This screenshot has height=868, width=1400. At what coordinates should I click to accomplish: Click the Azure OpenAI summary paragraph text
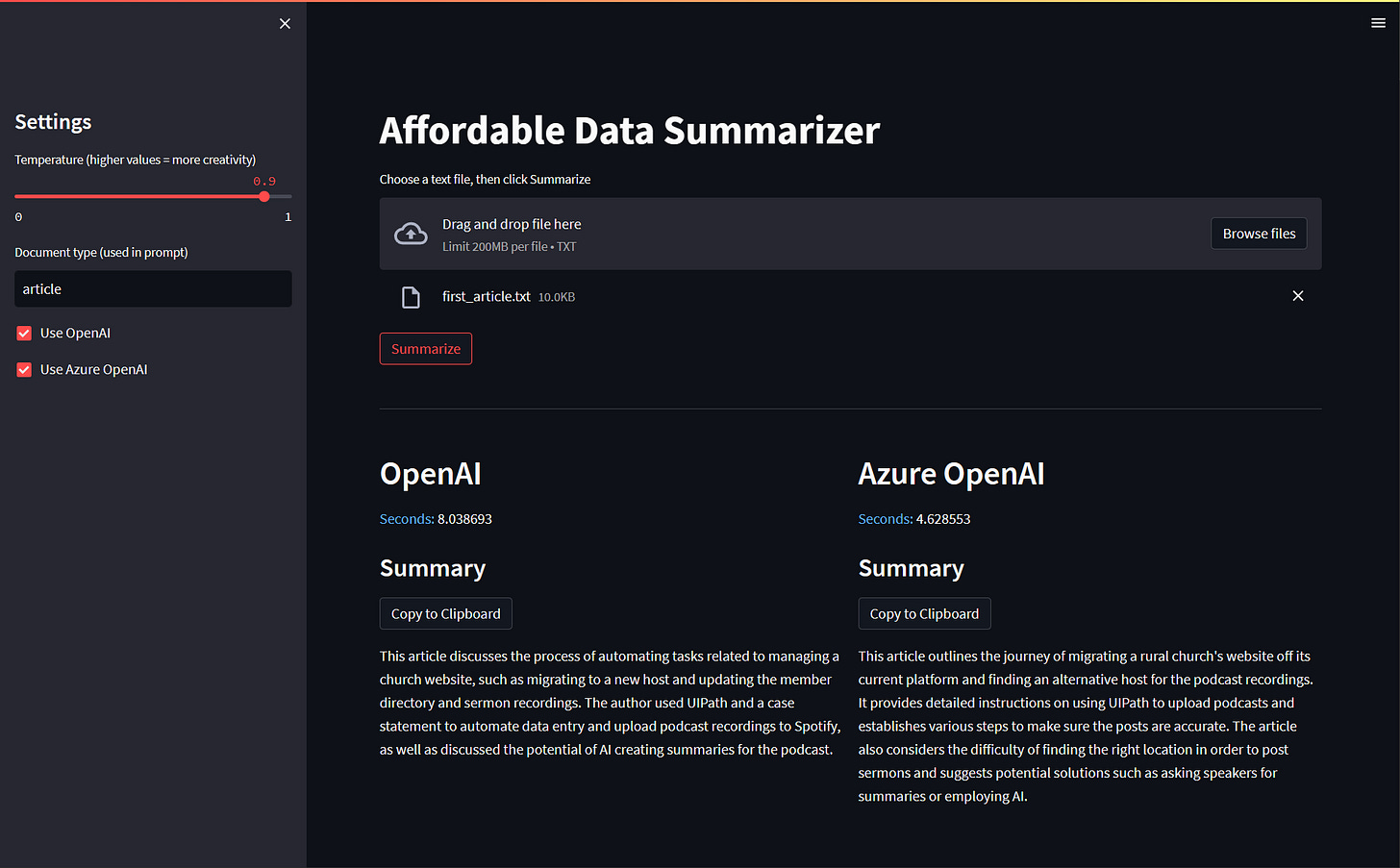point(1087,726)
